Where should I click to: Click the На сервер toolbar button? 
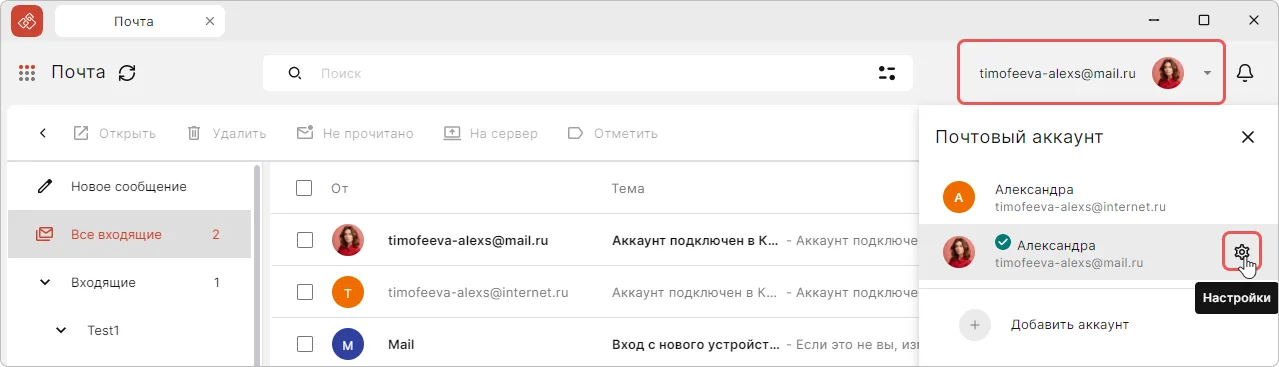click(490, 133)
